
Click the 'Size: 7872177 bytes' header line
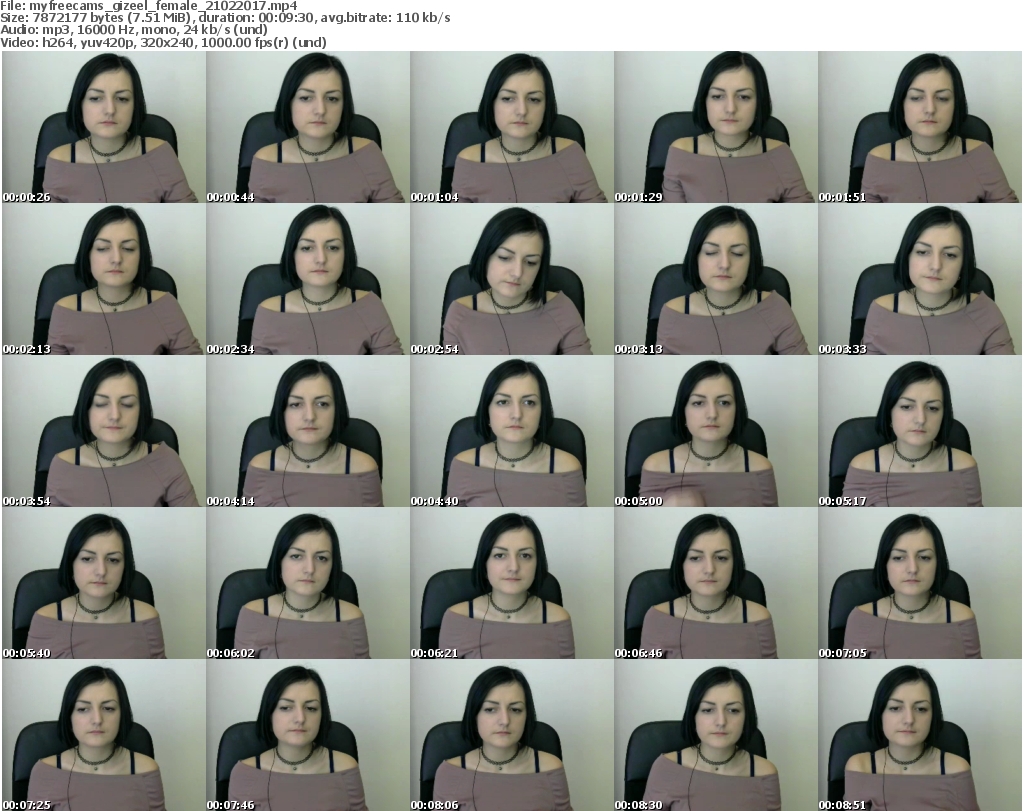(x=225, y=18)
